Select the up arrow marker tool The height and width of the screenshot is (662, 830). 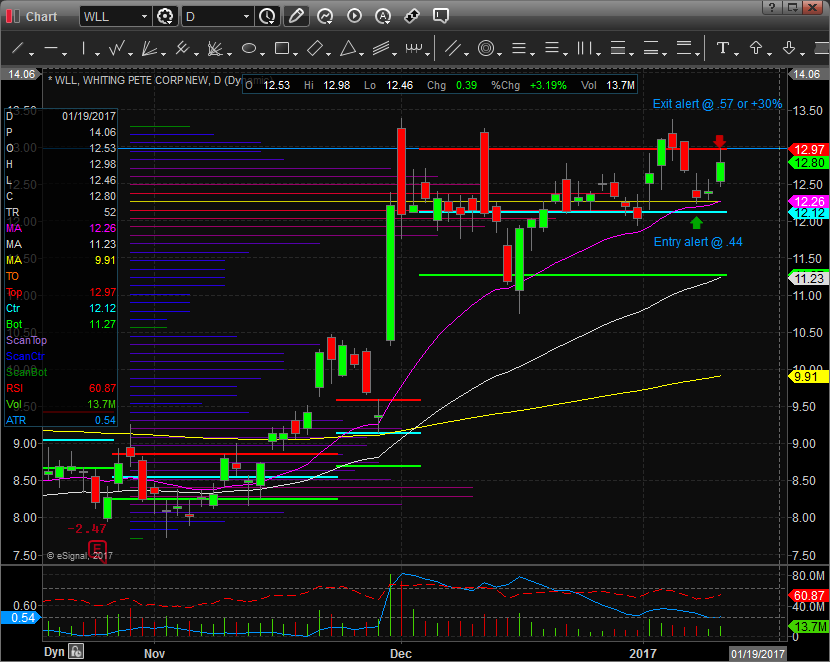(x=756, y=48)
